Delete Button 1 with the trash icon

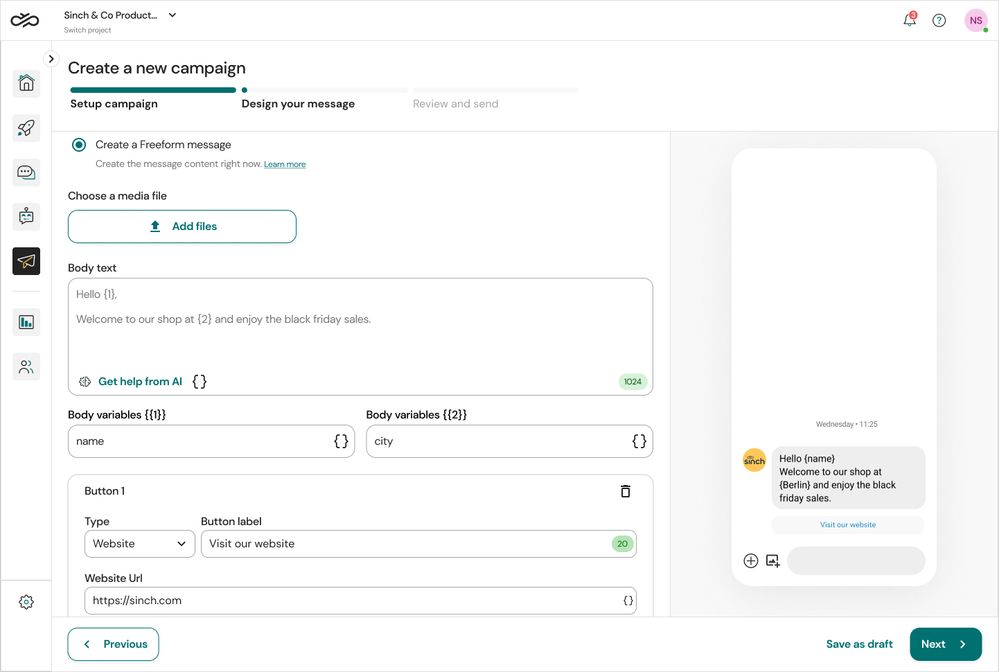click(625, 491)
